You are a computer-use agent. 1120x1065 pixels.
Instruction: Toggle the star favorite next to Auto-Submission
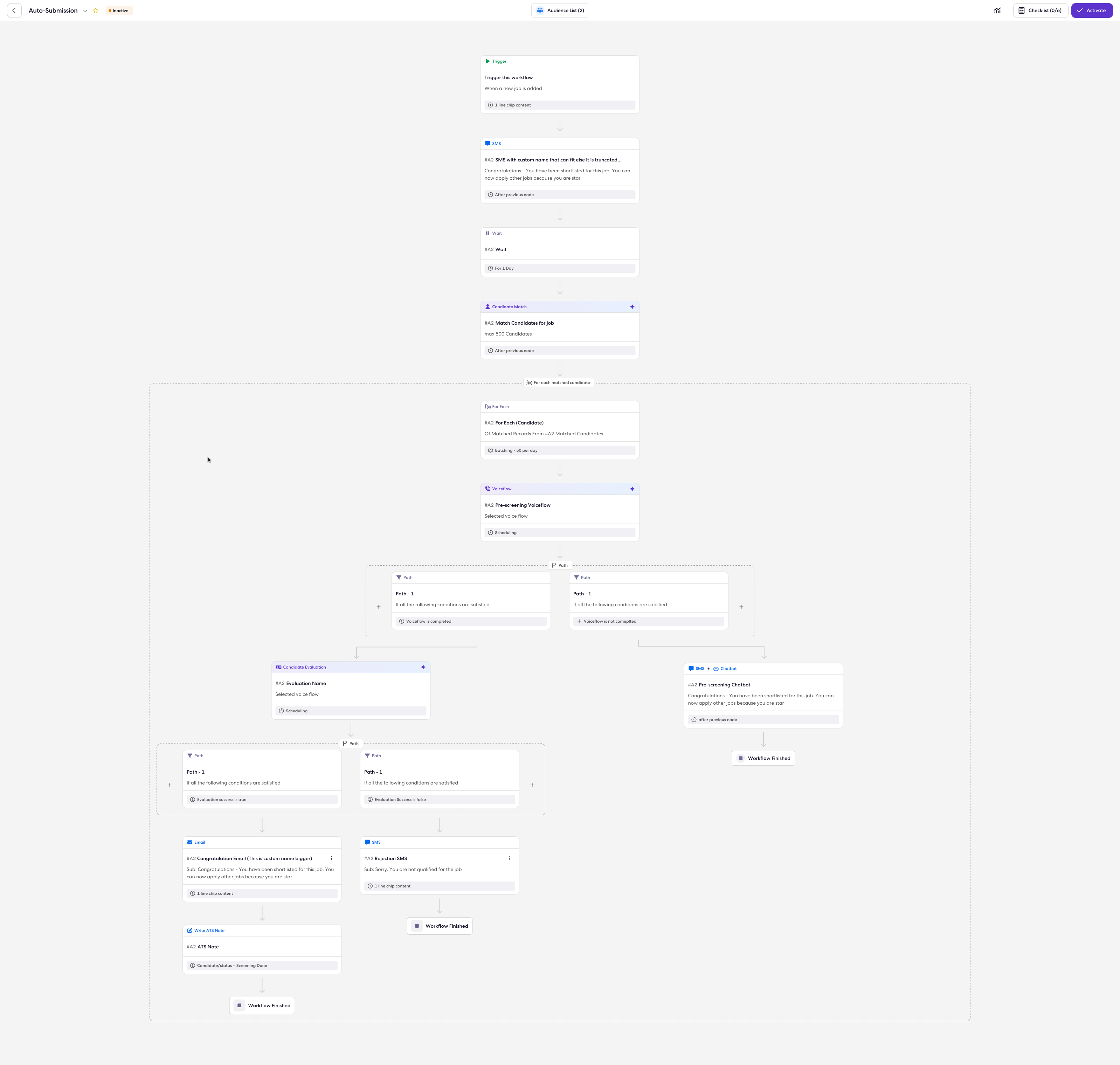point(95,10)
